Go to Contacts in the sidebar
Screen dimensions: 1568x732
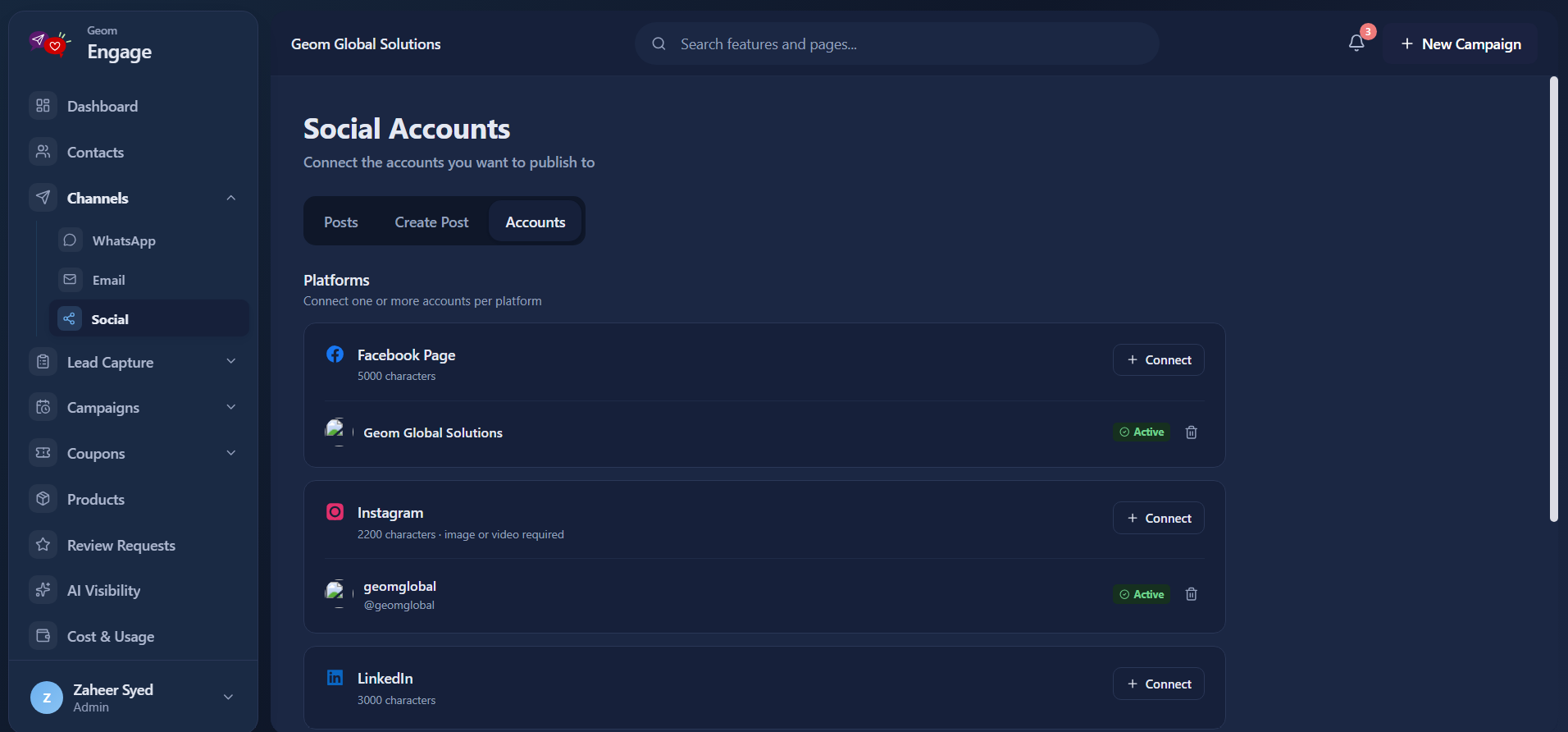point(133,152)
